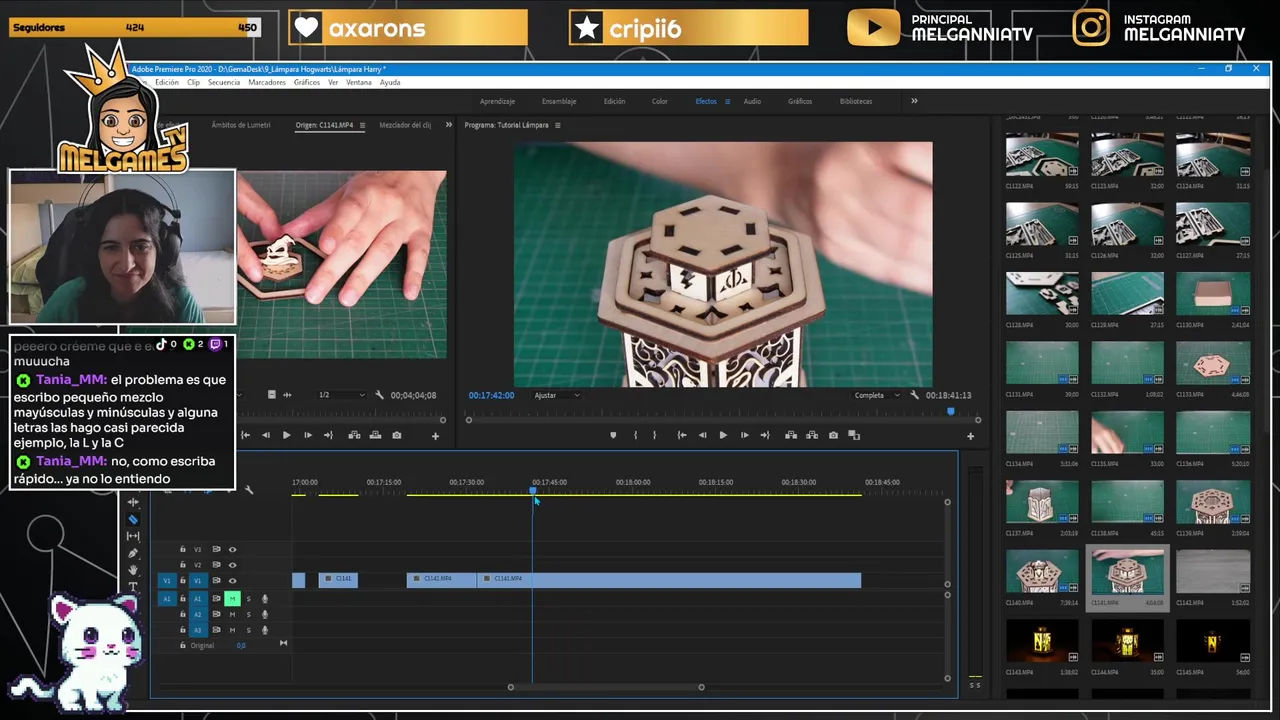Show more workspaces chevron
This screenshot has height=720, width=1280.
click(x=914, y=101)
